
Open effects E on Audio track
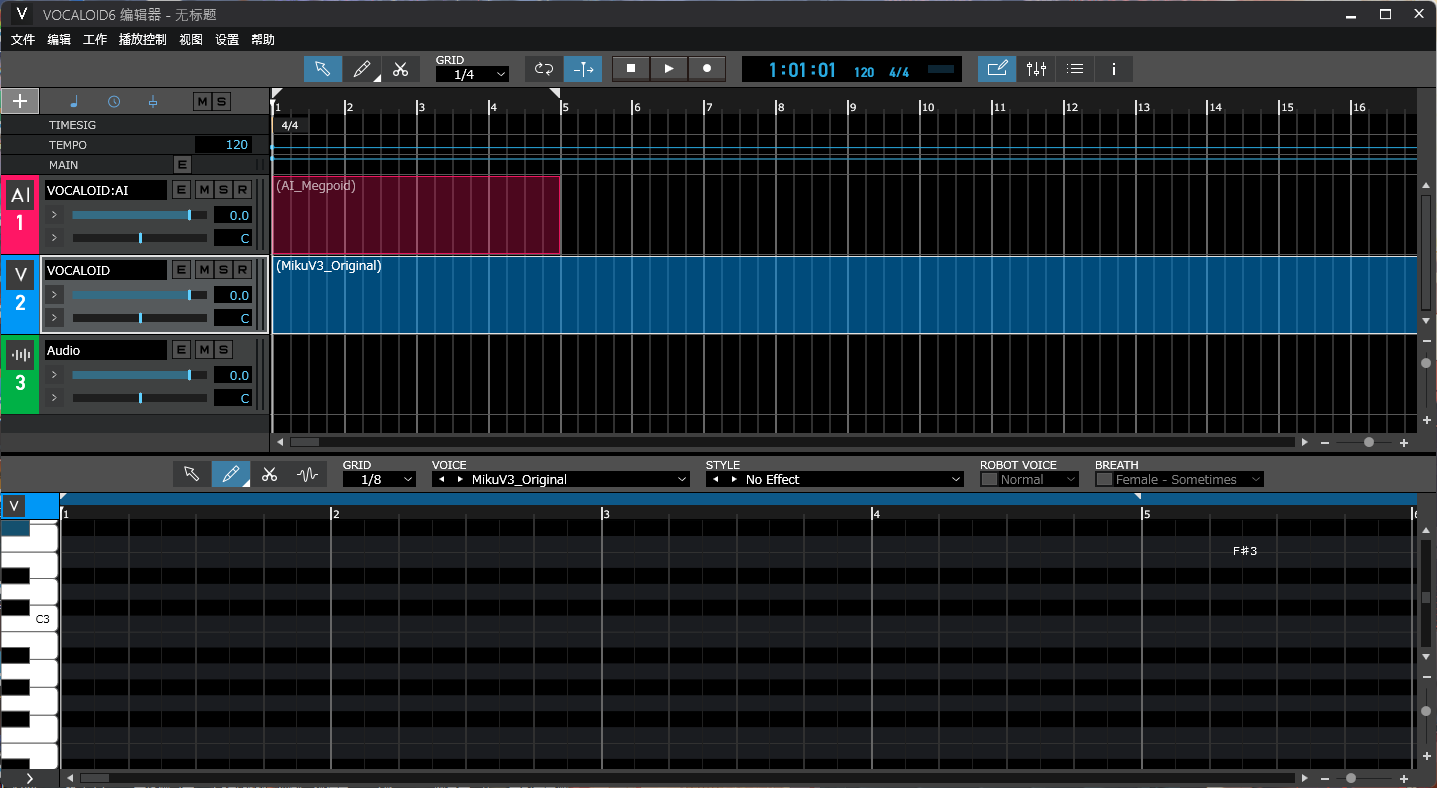point(181,349)
